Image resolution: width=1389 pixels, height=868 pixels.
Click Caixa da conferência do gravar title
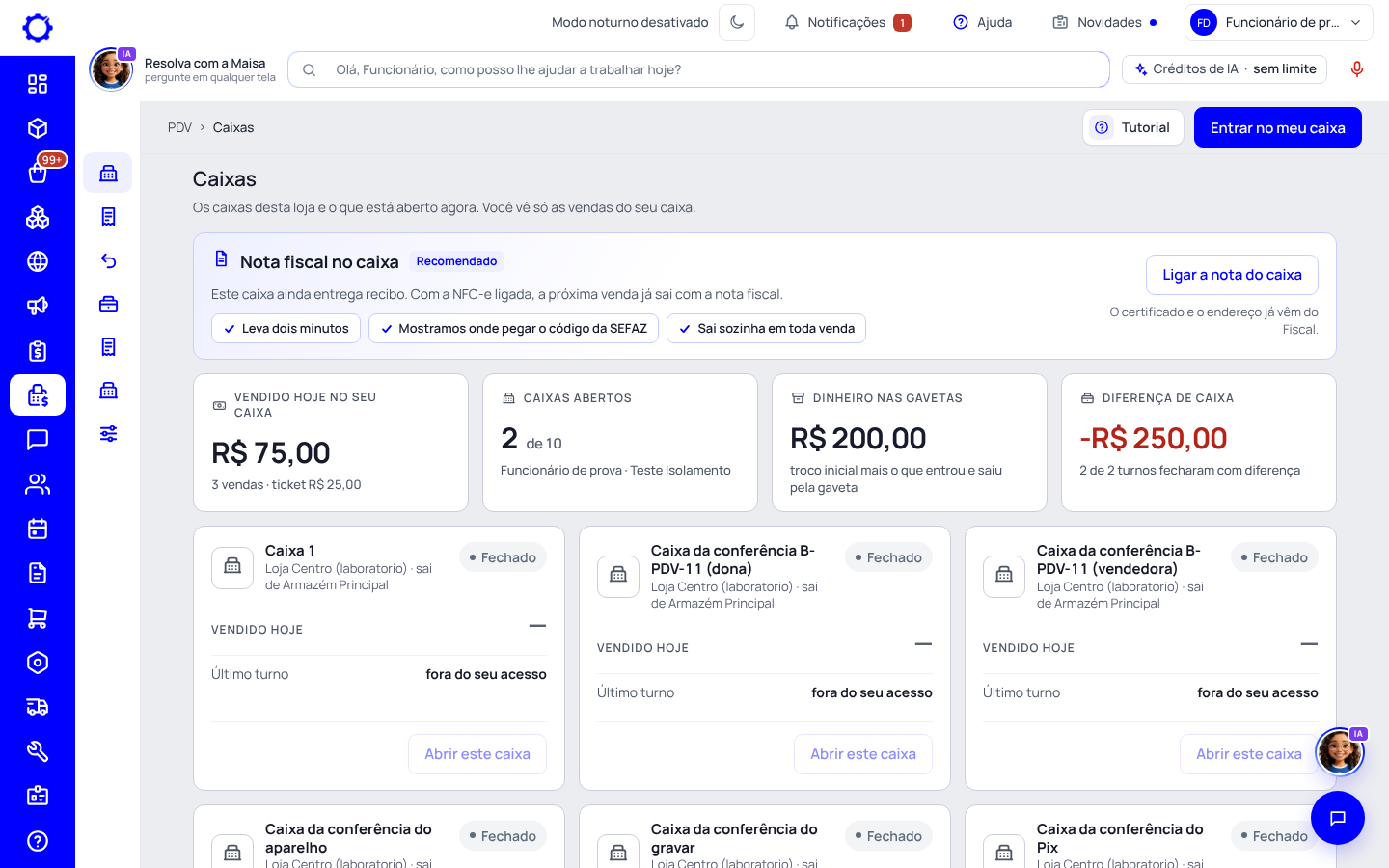(734, 838)
